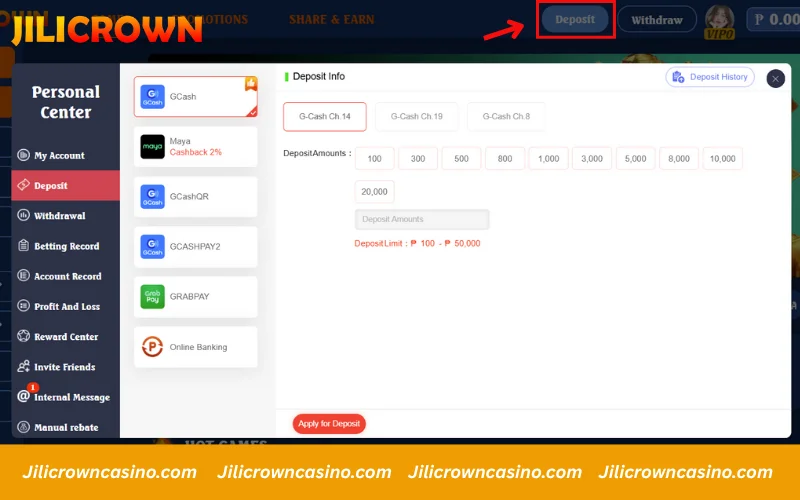Click the GCASHPAY2 logo icon
The width and height of the screenshot is (800, 500).
click(x=152, y=246)
